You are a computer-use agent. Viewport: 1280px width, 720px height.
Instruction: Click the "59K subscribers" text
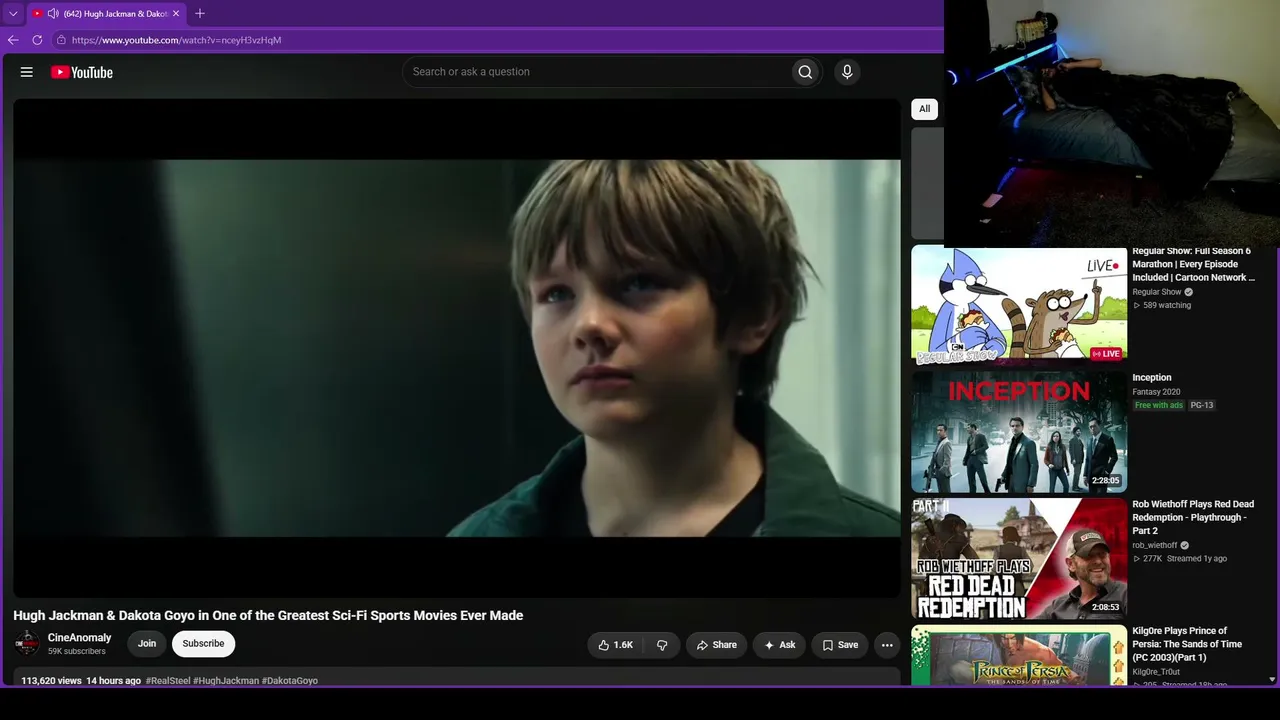77,652
